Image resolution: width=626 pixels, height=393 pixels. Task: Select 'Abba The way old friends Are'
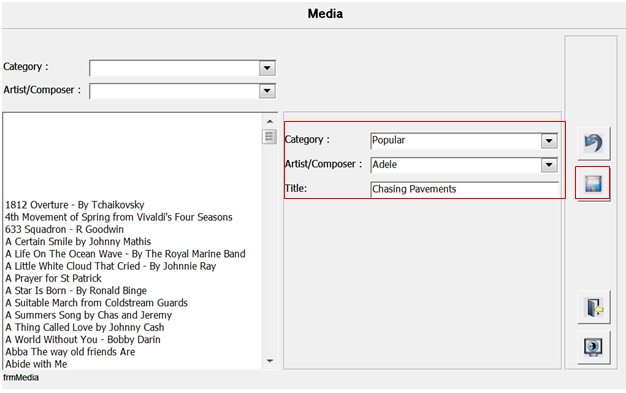click(70, 352)
